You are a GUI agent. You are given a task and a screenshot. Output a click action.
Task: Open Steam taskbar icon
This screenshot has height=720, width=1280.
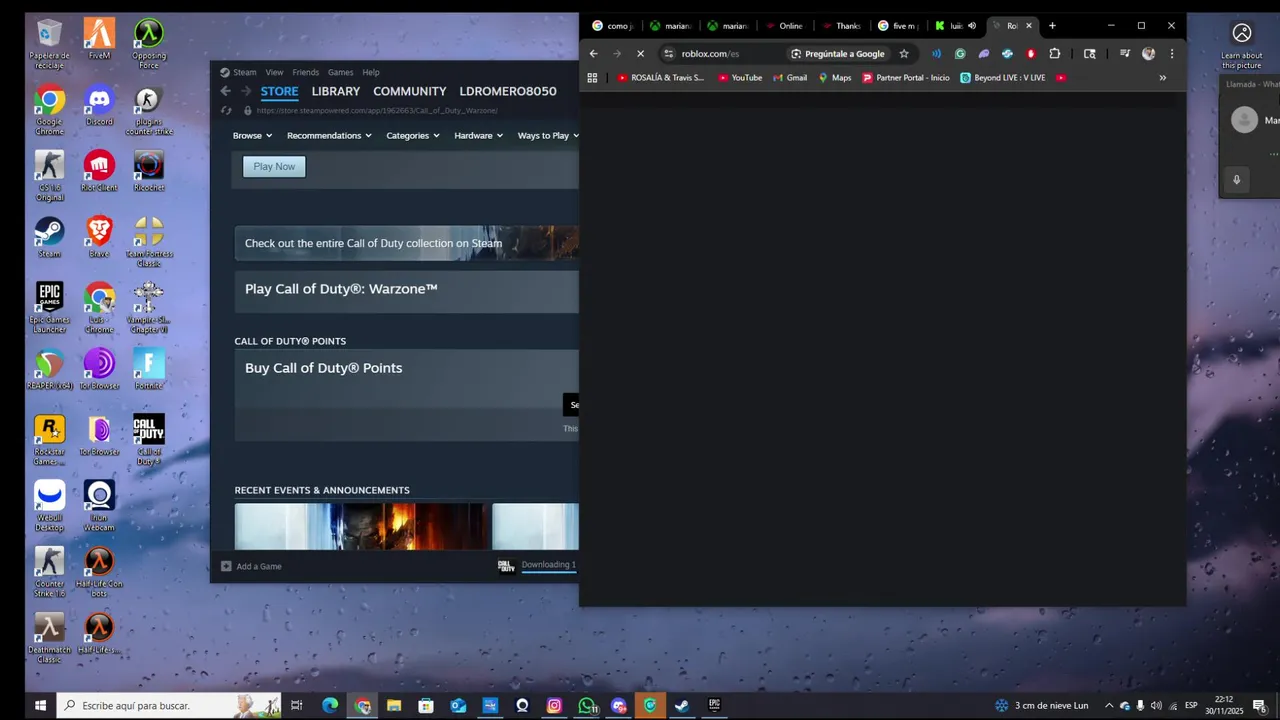pyautogui.click(x=682, y=706)
